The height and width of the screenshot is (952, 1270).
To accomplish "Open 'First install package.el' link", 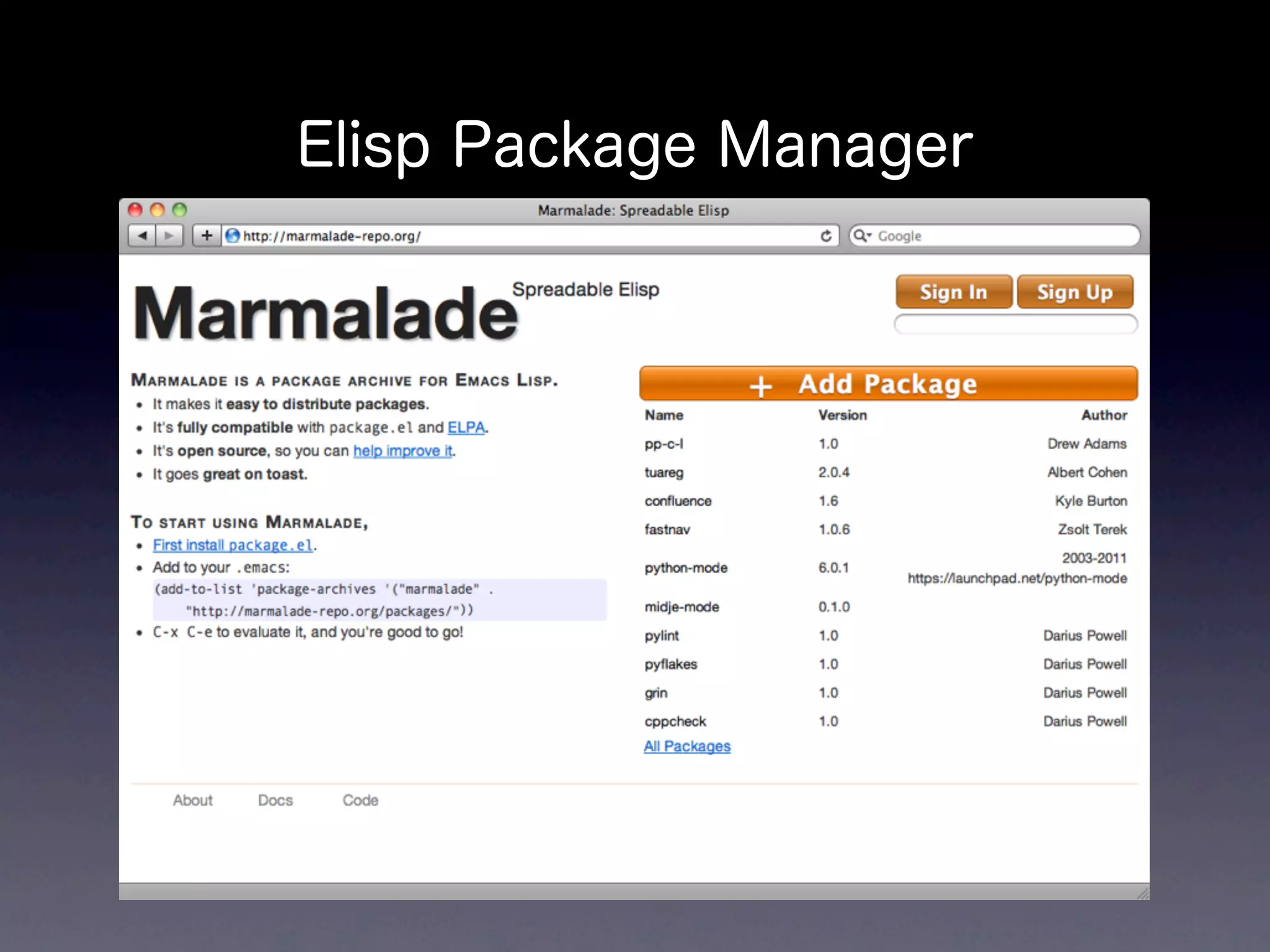I will (x=233, y=545).
